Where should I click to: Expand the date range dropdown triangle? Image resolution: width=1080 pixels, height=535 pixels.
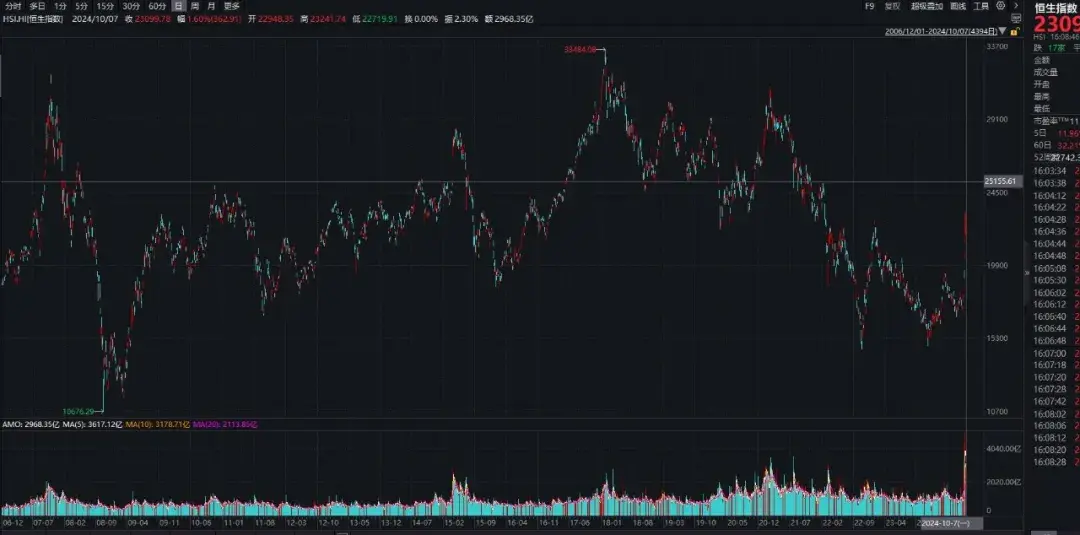(x=1003, y=31)
